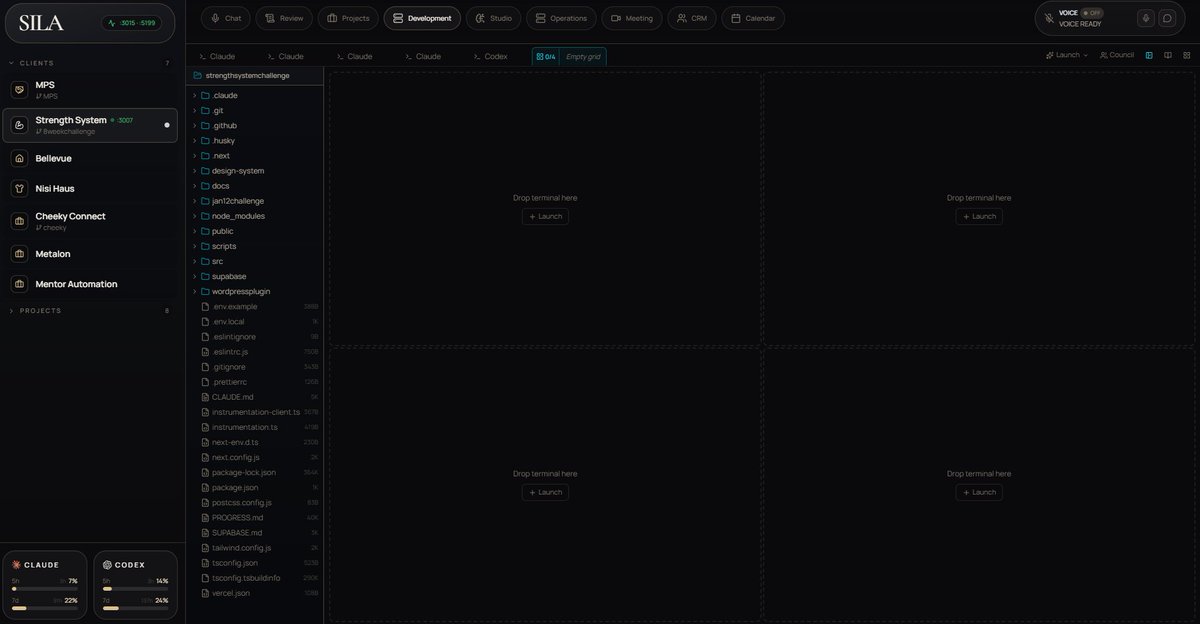Click the Codex 7d usage bar
Image resolution: width=1200 pixels, height=624 pixels.
tap(136, 608)
